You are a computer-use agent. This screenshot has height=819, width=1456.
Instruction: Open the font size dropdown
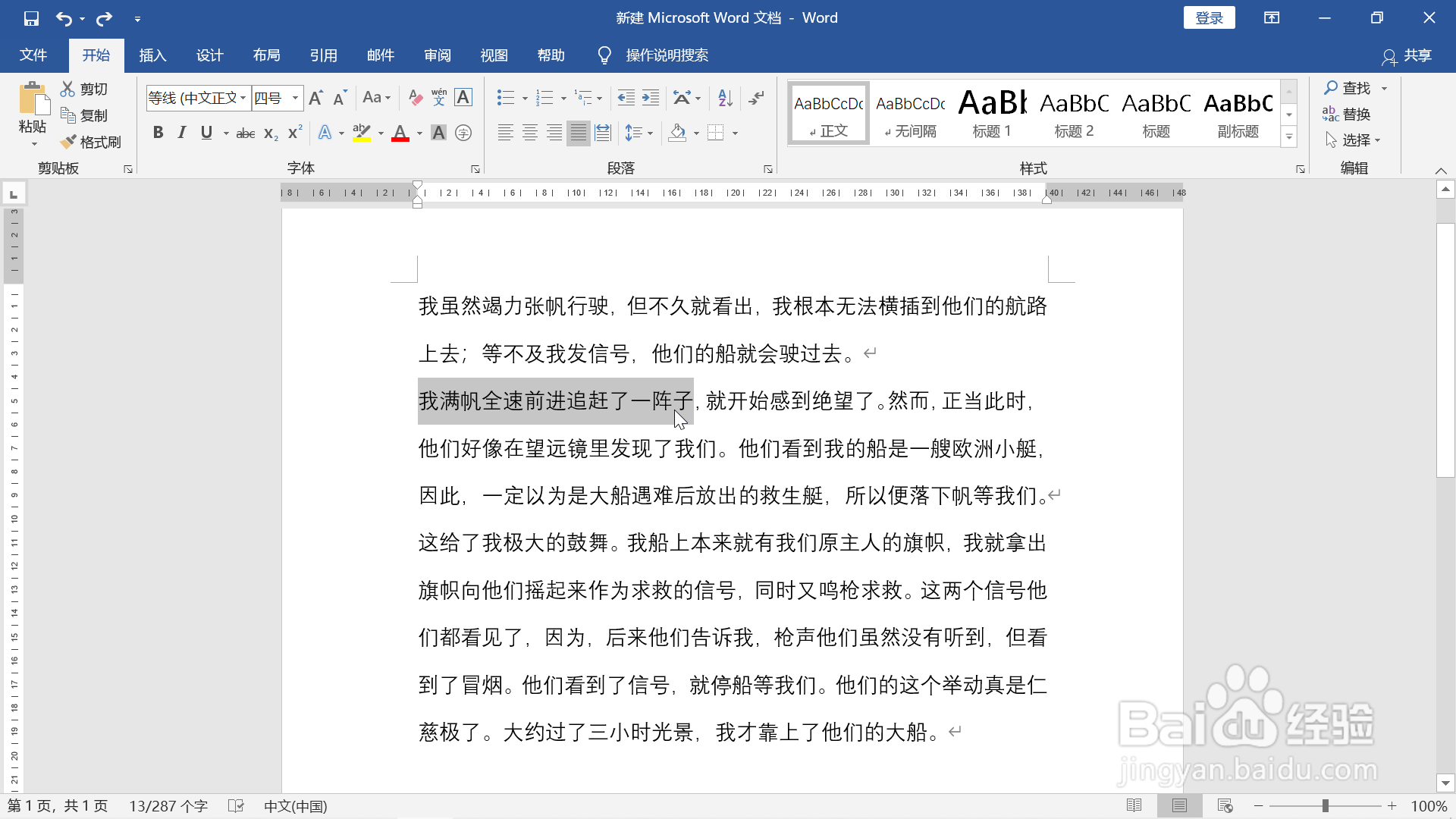tap(294, 98)
